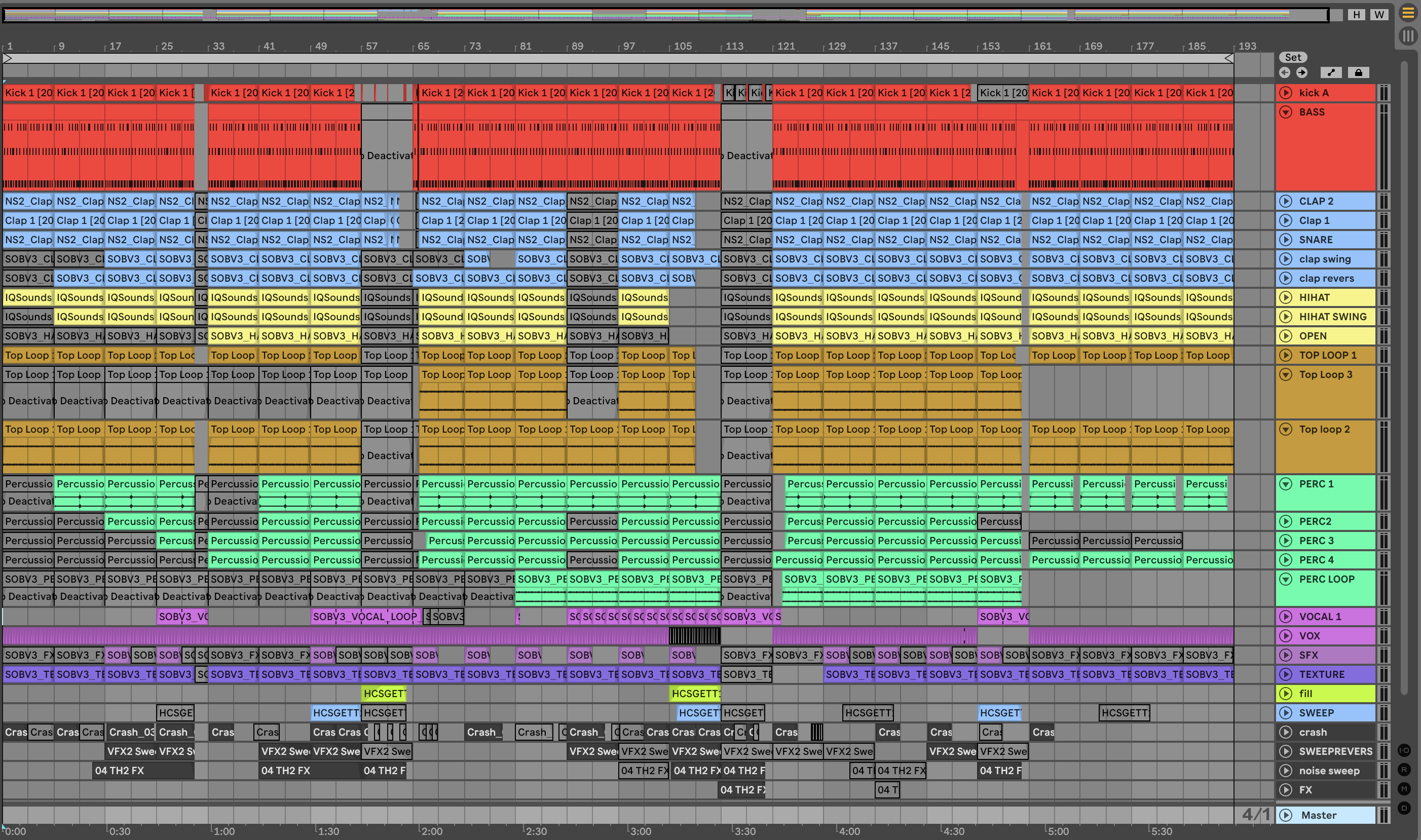The image size is (1421, 840).
Task: Click the 4/1 grid marker width field
Action: point(1255,815)
